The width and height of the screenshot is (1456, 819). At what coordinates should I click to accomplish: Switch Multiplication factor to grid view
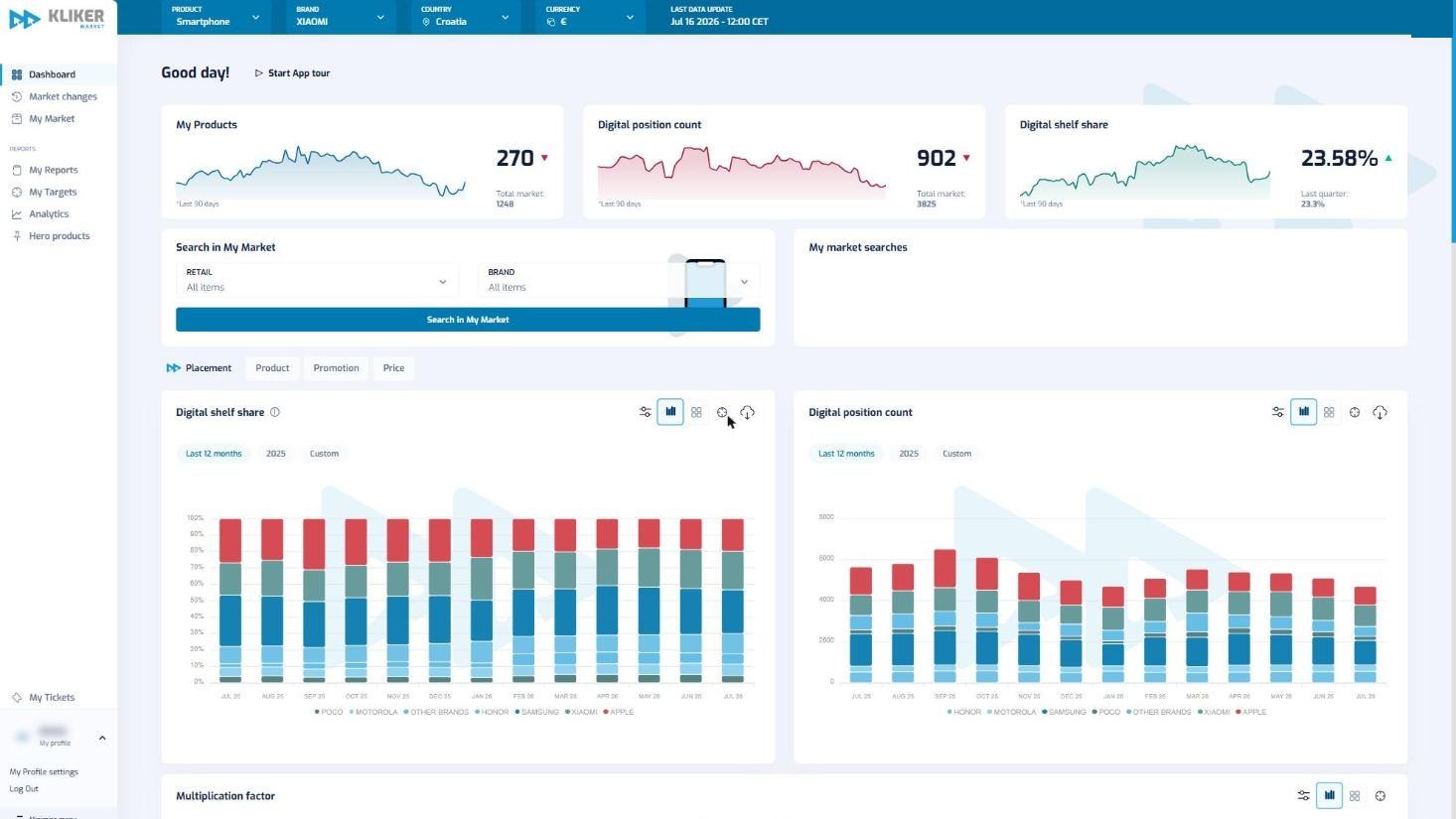click(x=1355, y=795)
